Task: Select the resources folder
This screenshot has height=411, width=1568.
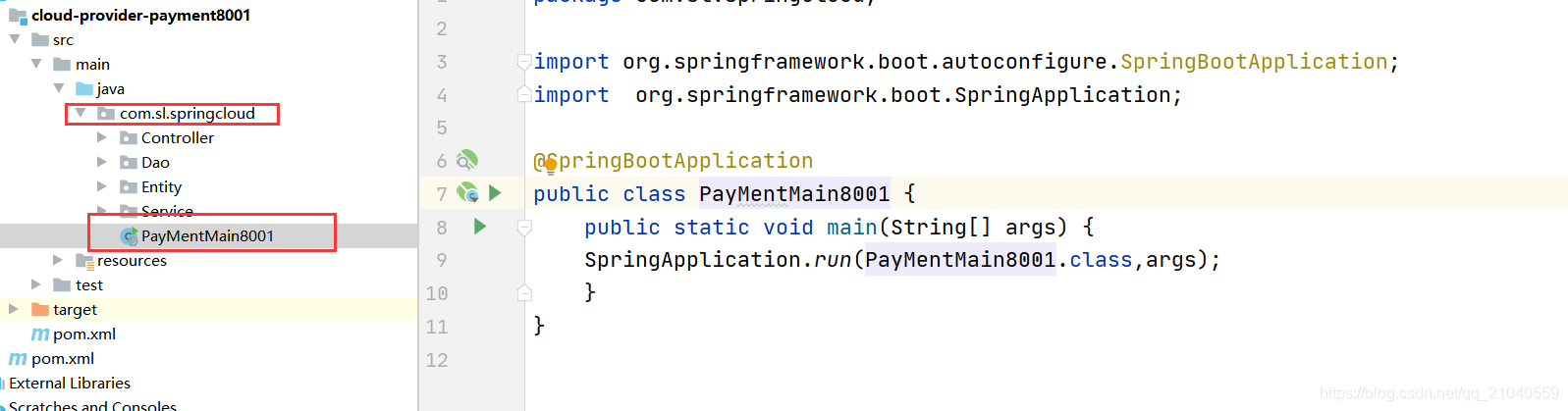Action: (x=132, y=260)
